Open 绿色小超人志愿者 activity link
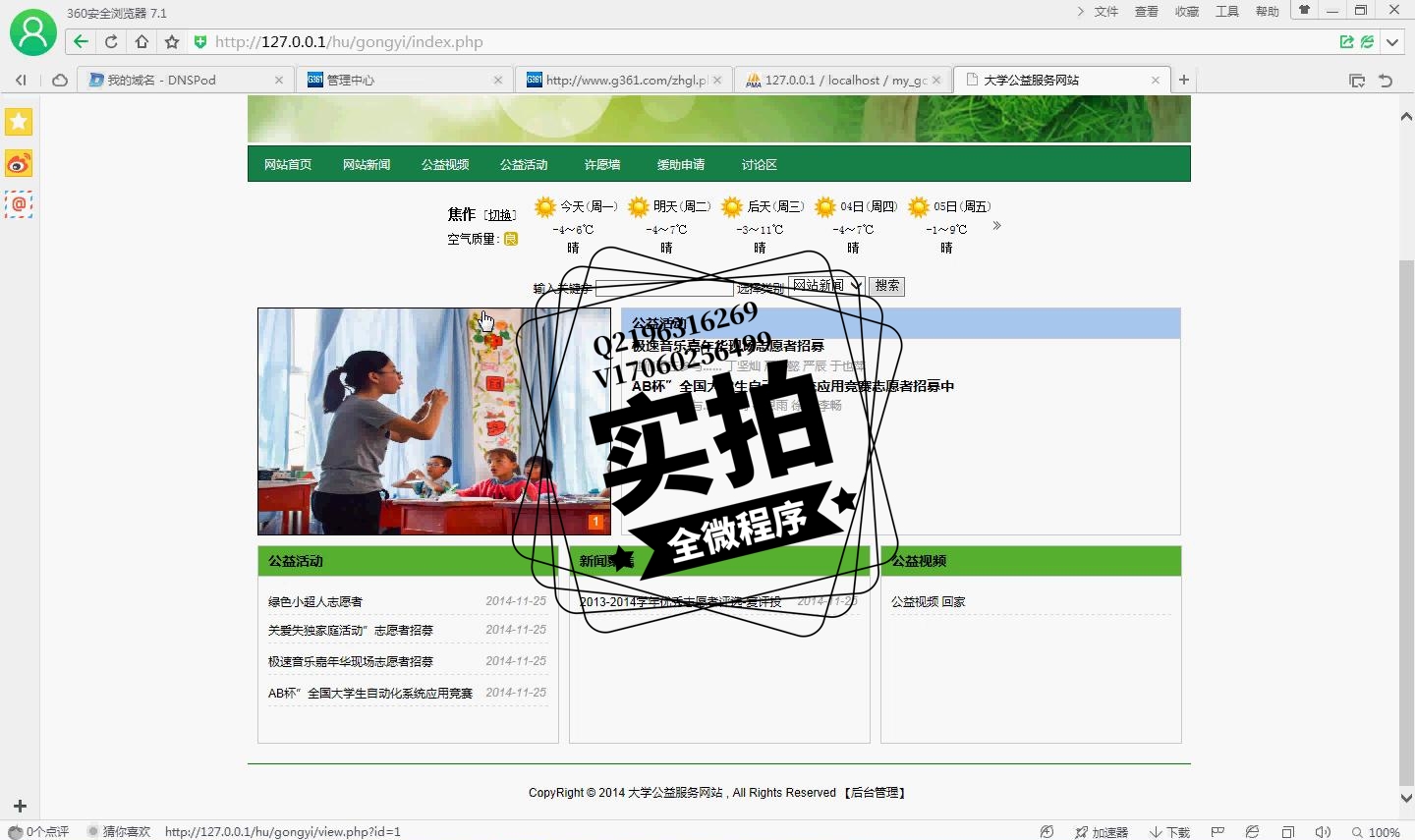The image size is (1415, 840). point(315,601)
